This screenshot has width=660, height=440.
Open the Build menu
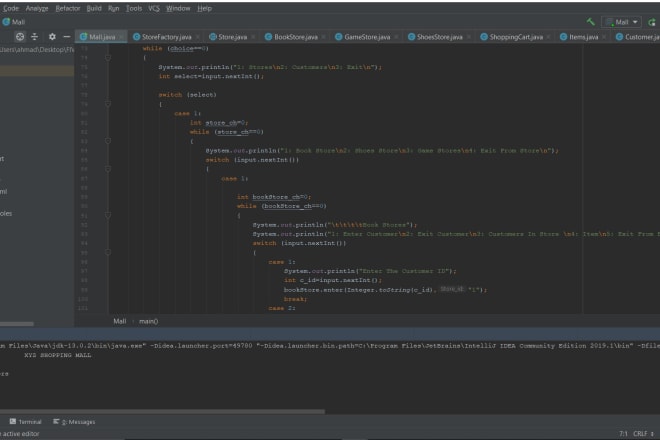click(94, 8)
